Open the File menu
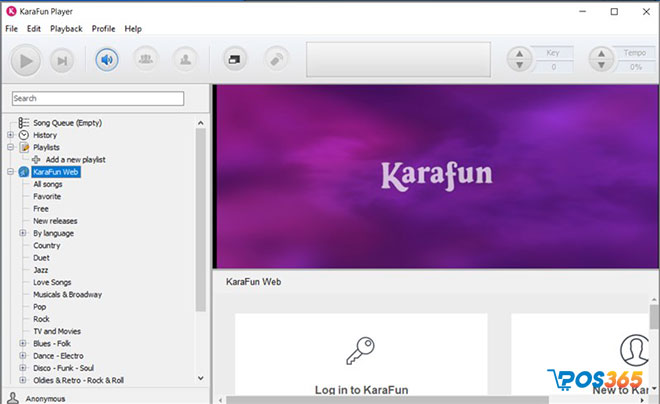The image size is (660, 404). pos(11,29)
